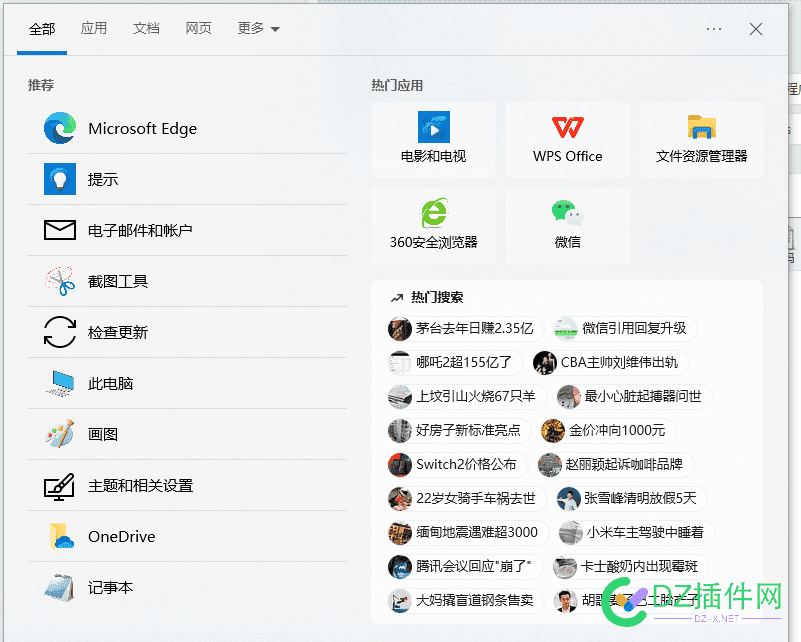Screen dimensions: 801x642
Task: Click the 热门搜索 trending arrow icon
Action: (397, 298)
